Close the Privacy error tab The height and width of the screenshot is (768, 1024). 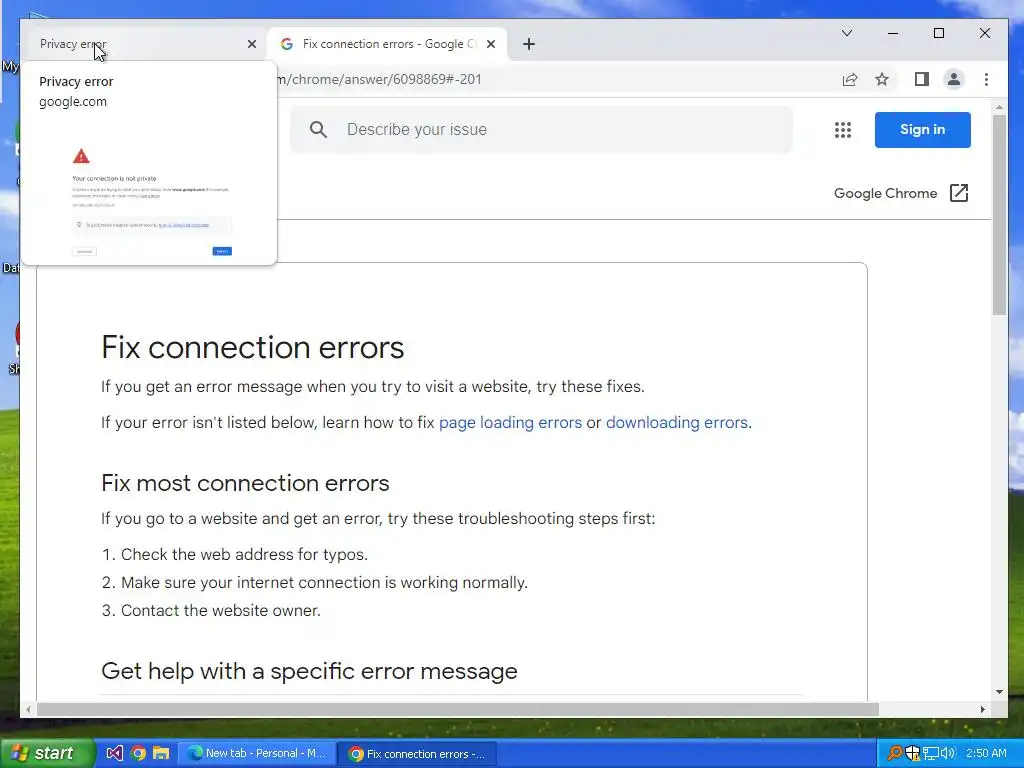251,44
